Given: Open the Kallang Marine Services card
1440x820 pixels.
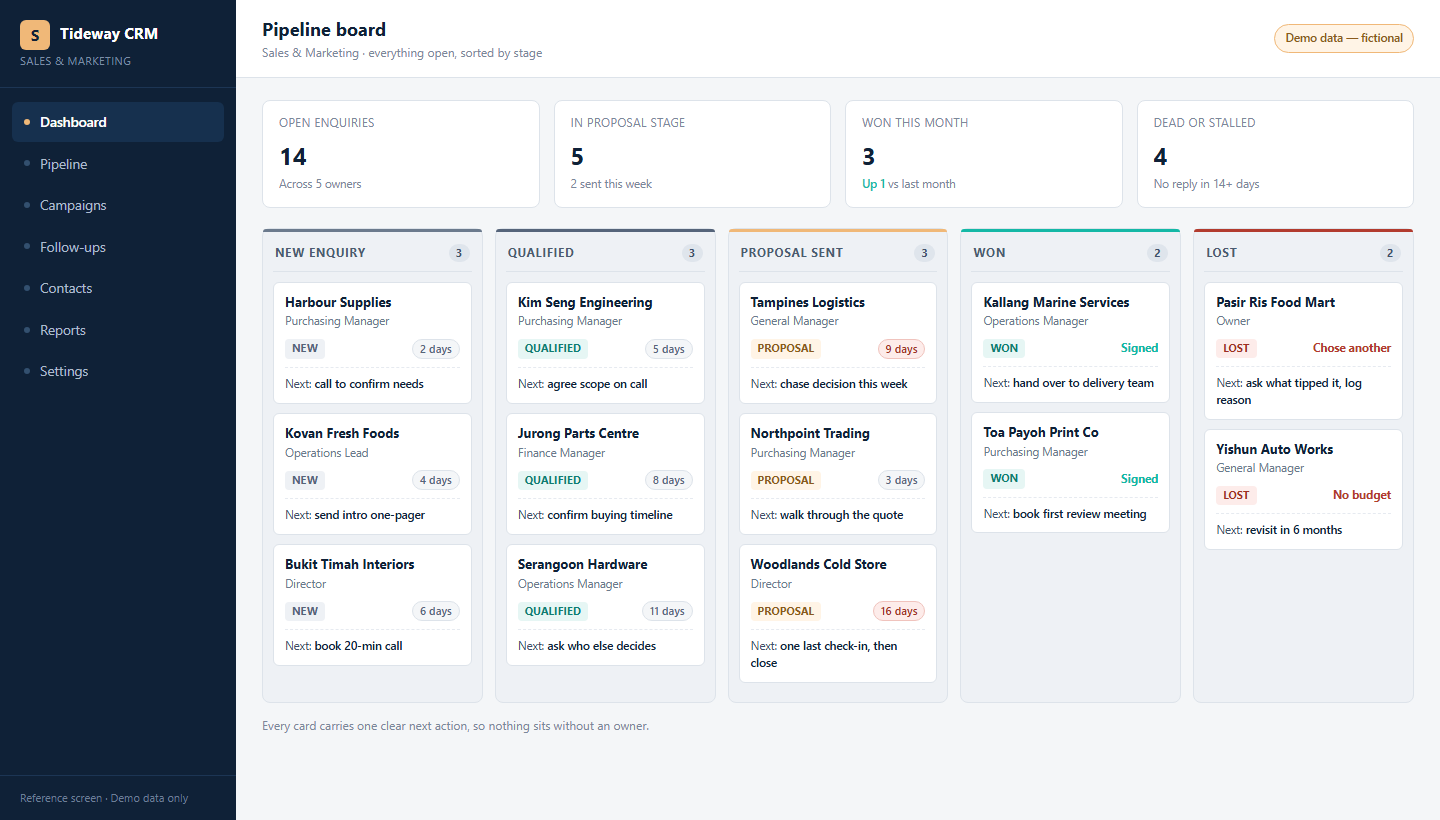Looking at the screenshot, I should pyautogui.click(x=1070, y=342).
